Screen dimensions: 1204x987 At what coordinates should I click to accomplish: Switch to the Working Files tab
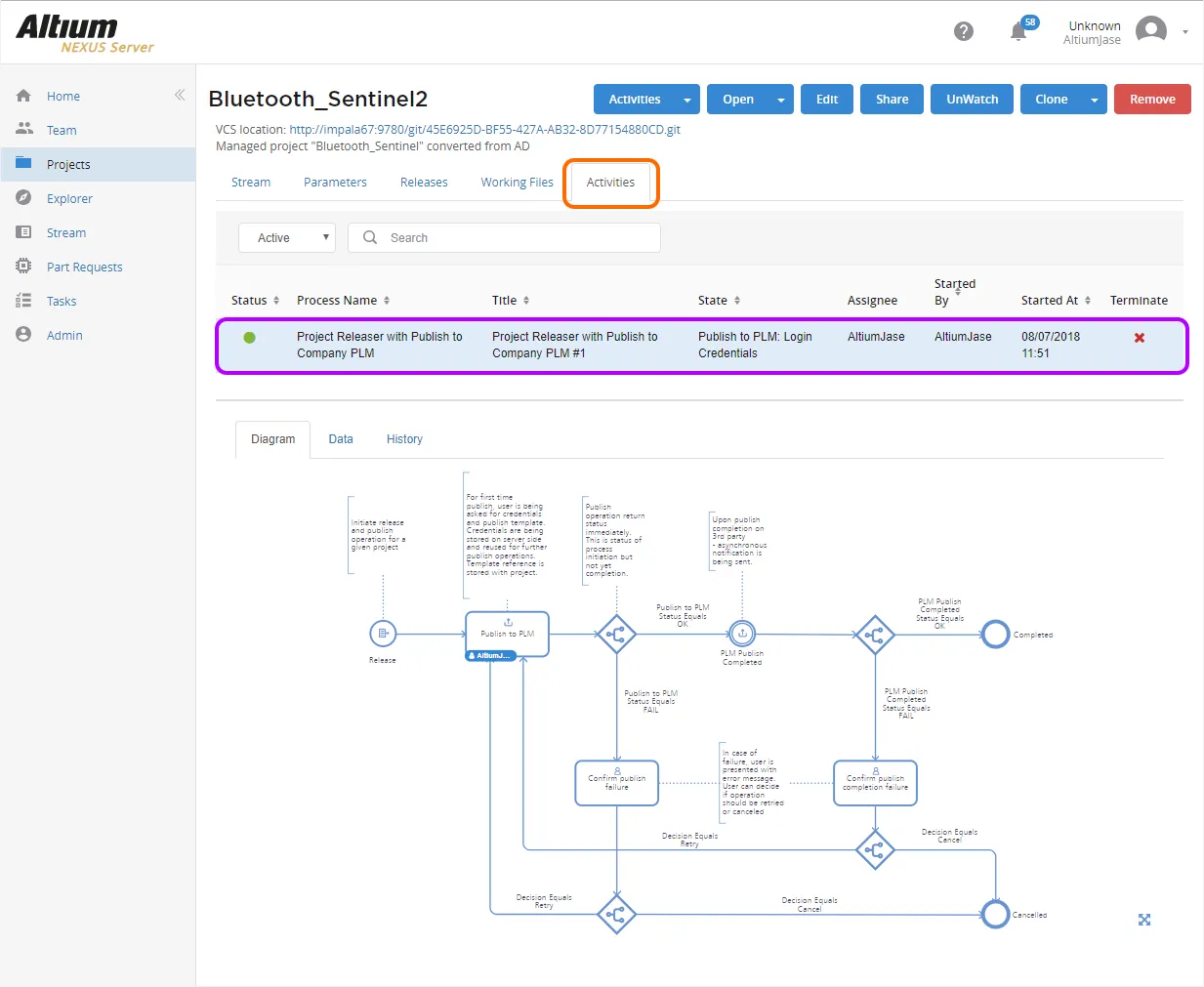click(x=517, y=183)
